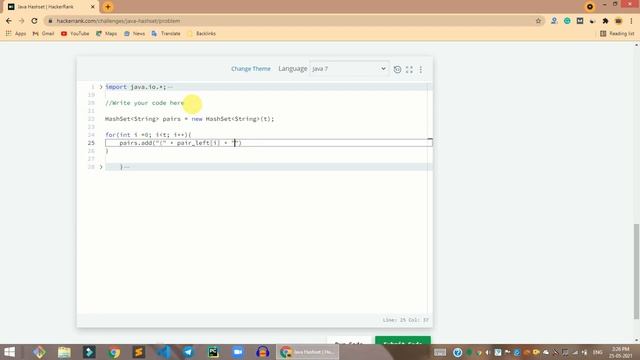Image resolution: width=640 pixels, height=360 pixels.
Task: Expand the folded block at line 28
Action: (x=101, y=167)
